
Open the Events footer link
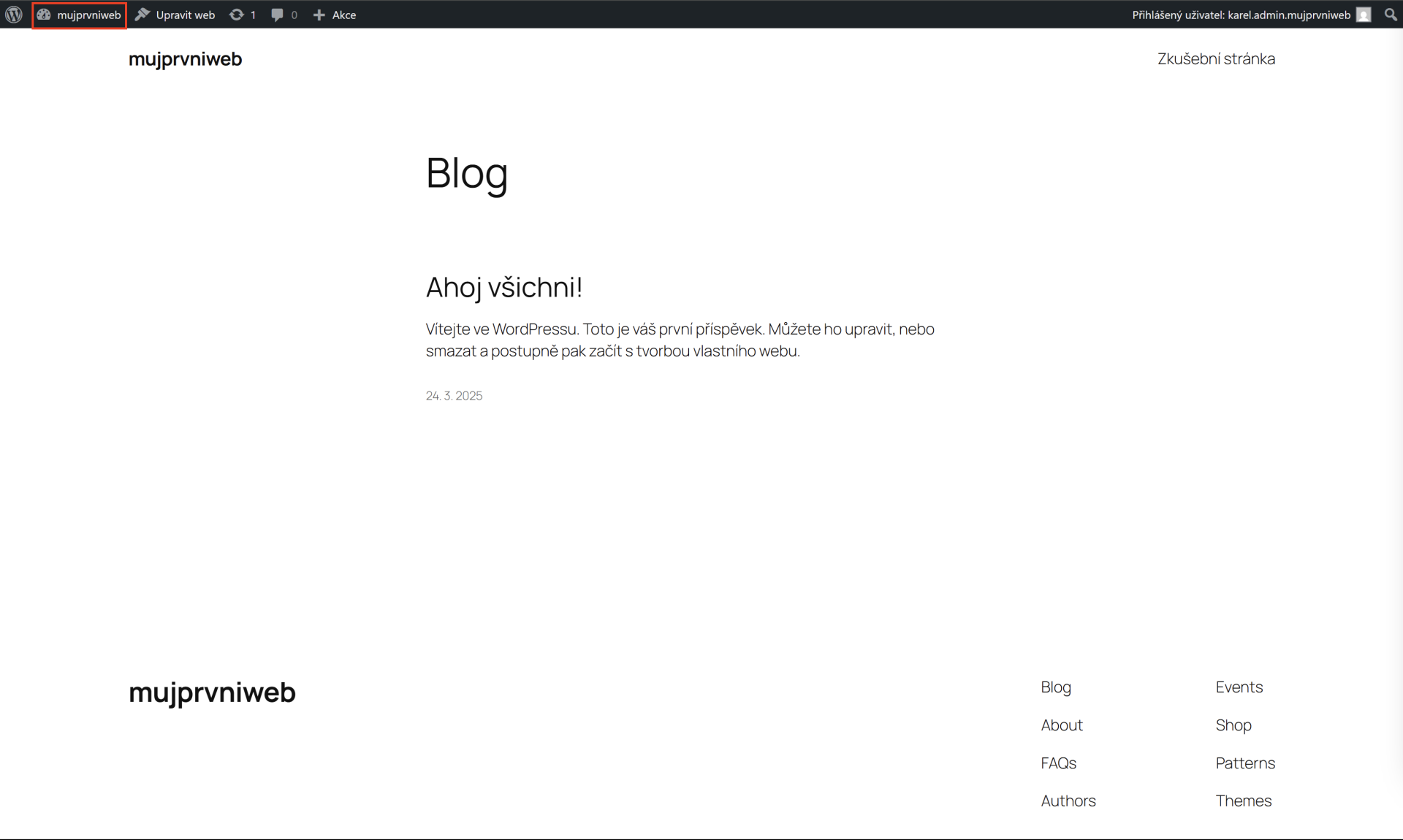[x=1239, y=687]
